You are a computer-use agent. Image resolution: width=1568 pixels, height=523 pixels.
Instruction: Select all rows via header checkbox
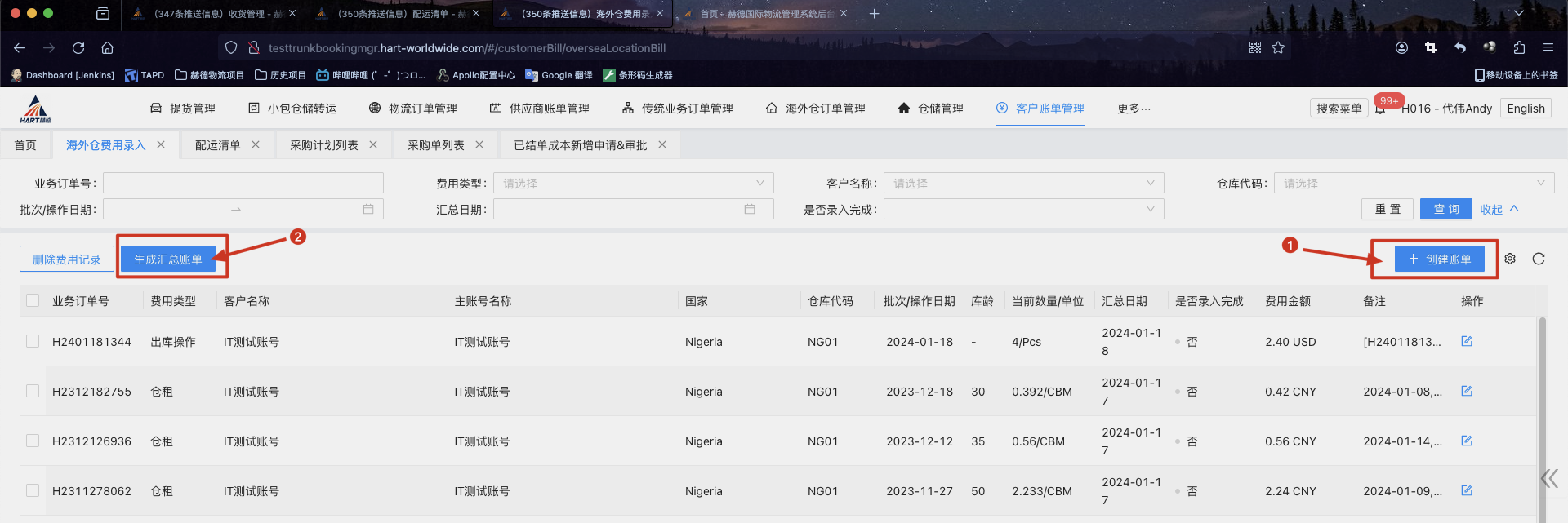[x=33, y=300]
